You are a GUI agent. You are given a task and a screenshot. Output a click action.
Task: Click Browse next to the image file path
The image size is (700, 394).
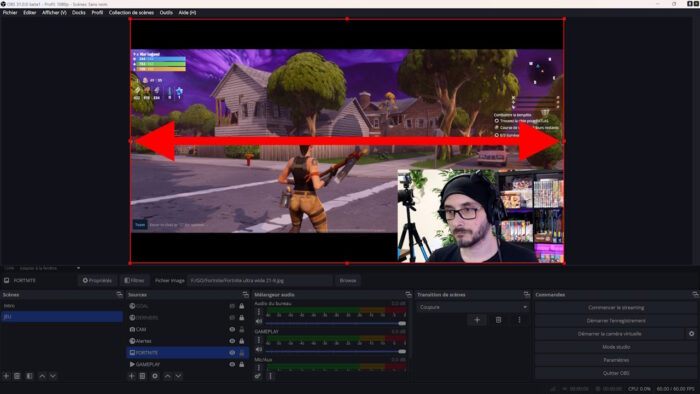pyautogui.click(x=348, y=280)
